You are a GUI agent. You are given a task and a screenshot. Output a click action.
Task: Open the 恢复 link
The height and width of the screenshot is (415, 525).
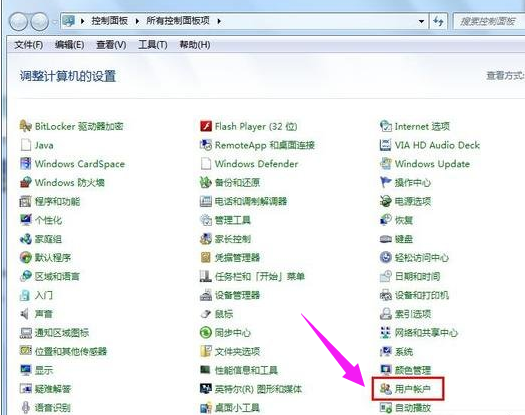click(x=403, y=220)
